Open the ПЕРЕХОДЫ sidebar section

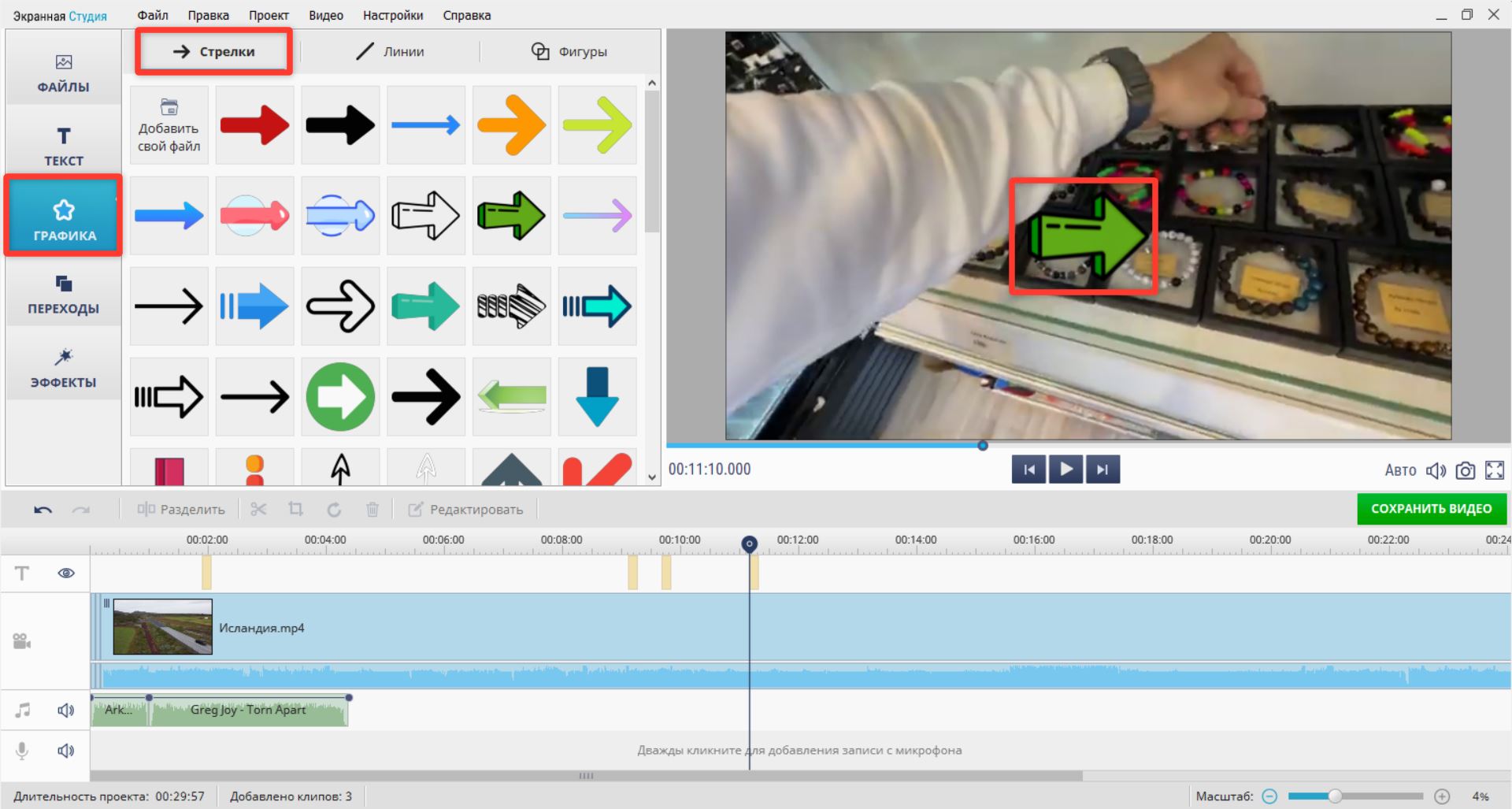tap(64, 294)
